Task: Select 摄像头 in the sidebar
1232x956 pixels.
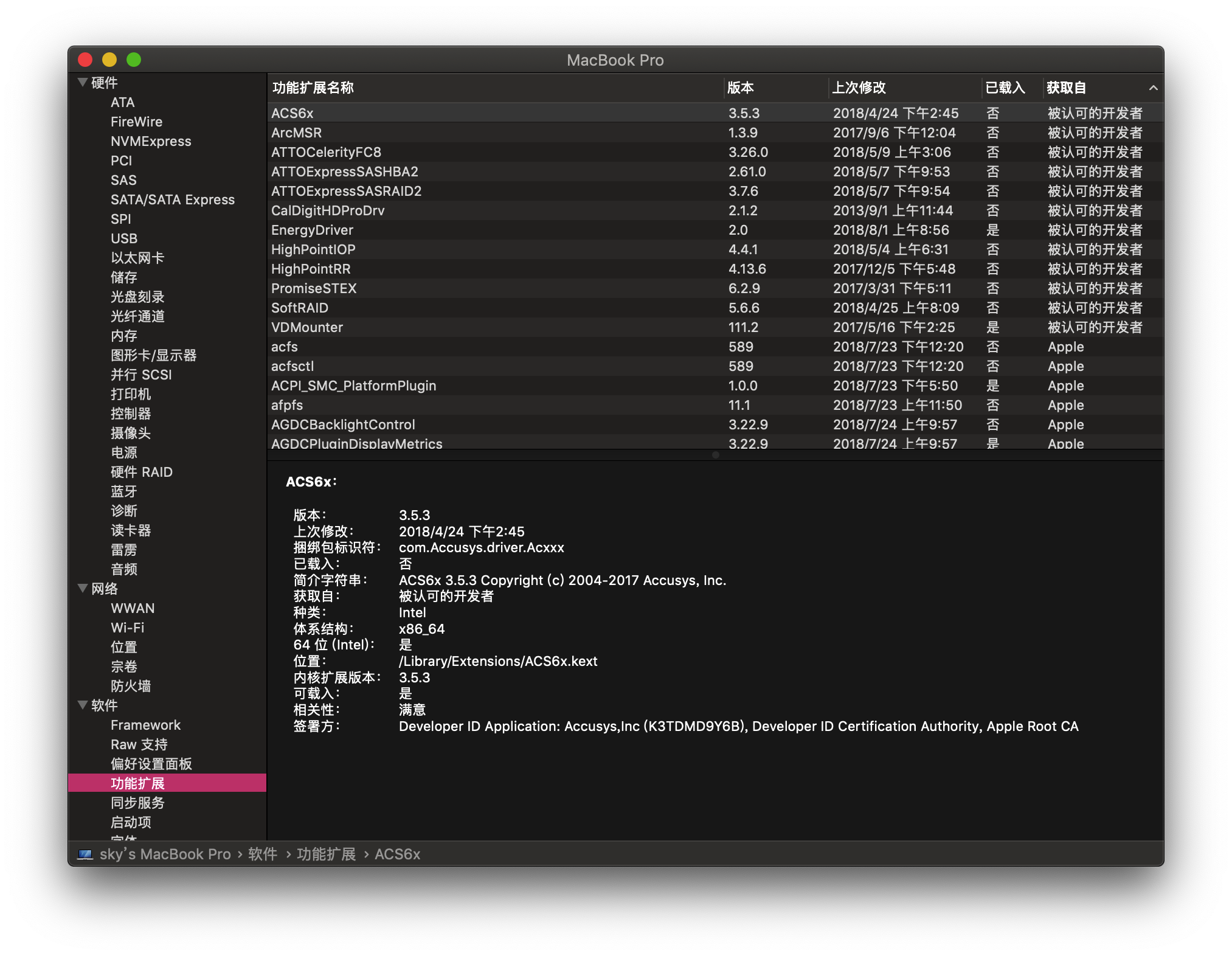Action: click(131, 433)
